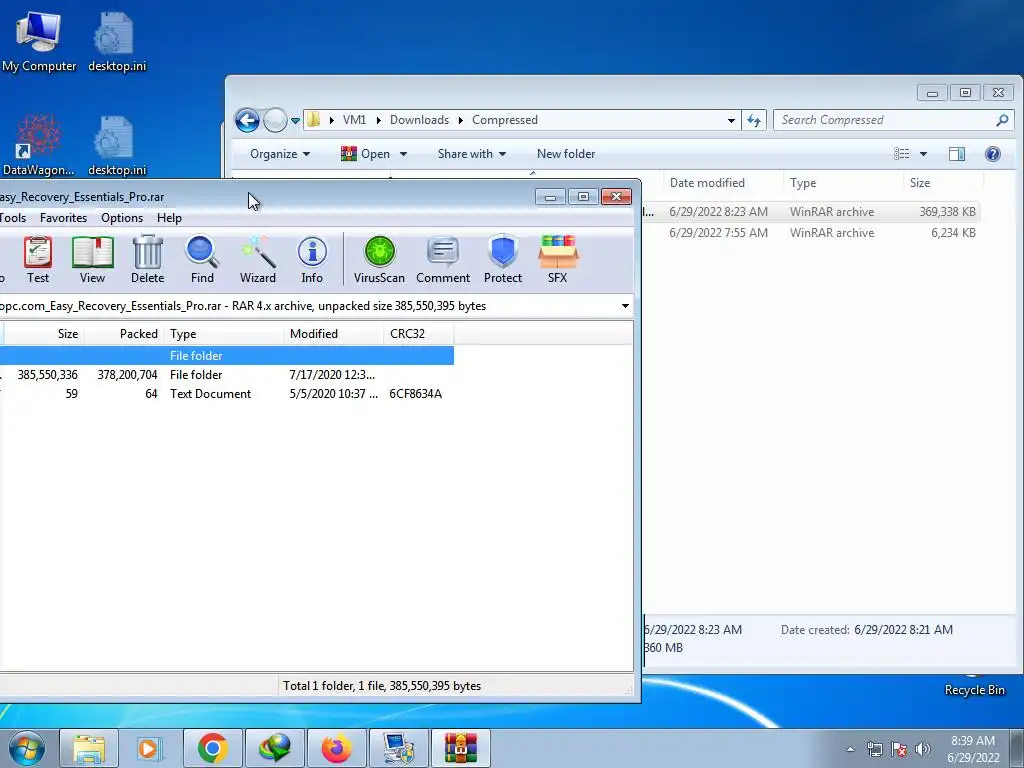Open Google Chrome from taskbar
The width and height of the screenshot is (1024, 768).
pyautogui.click(x=212, y=748)
